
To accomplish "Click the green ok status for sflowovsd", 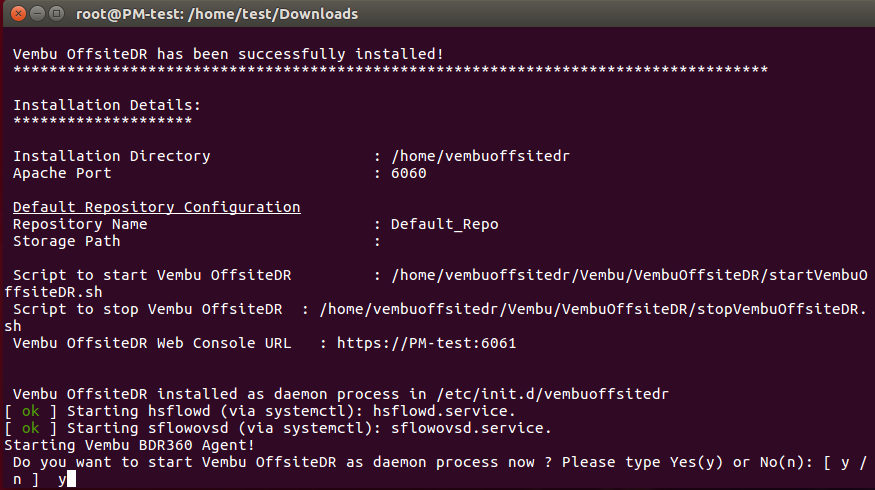I will coord(30,428).
